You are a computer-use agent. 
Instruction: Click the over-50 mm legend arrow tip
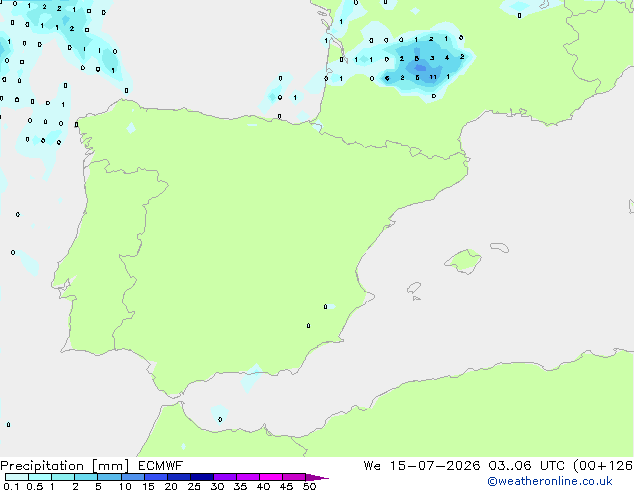click(317, 477)
